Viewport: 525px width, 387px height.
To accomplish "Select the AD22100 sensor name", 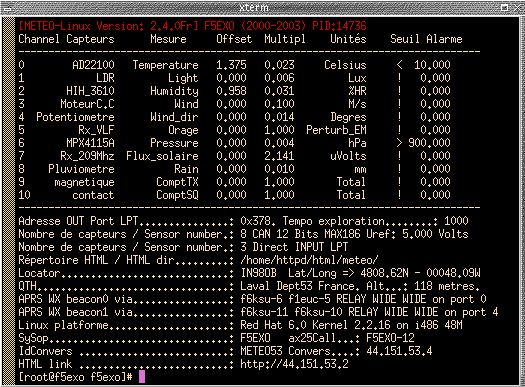I will [93, 65].
